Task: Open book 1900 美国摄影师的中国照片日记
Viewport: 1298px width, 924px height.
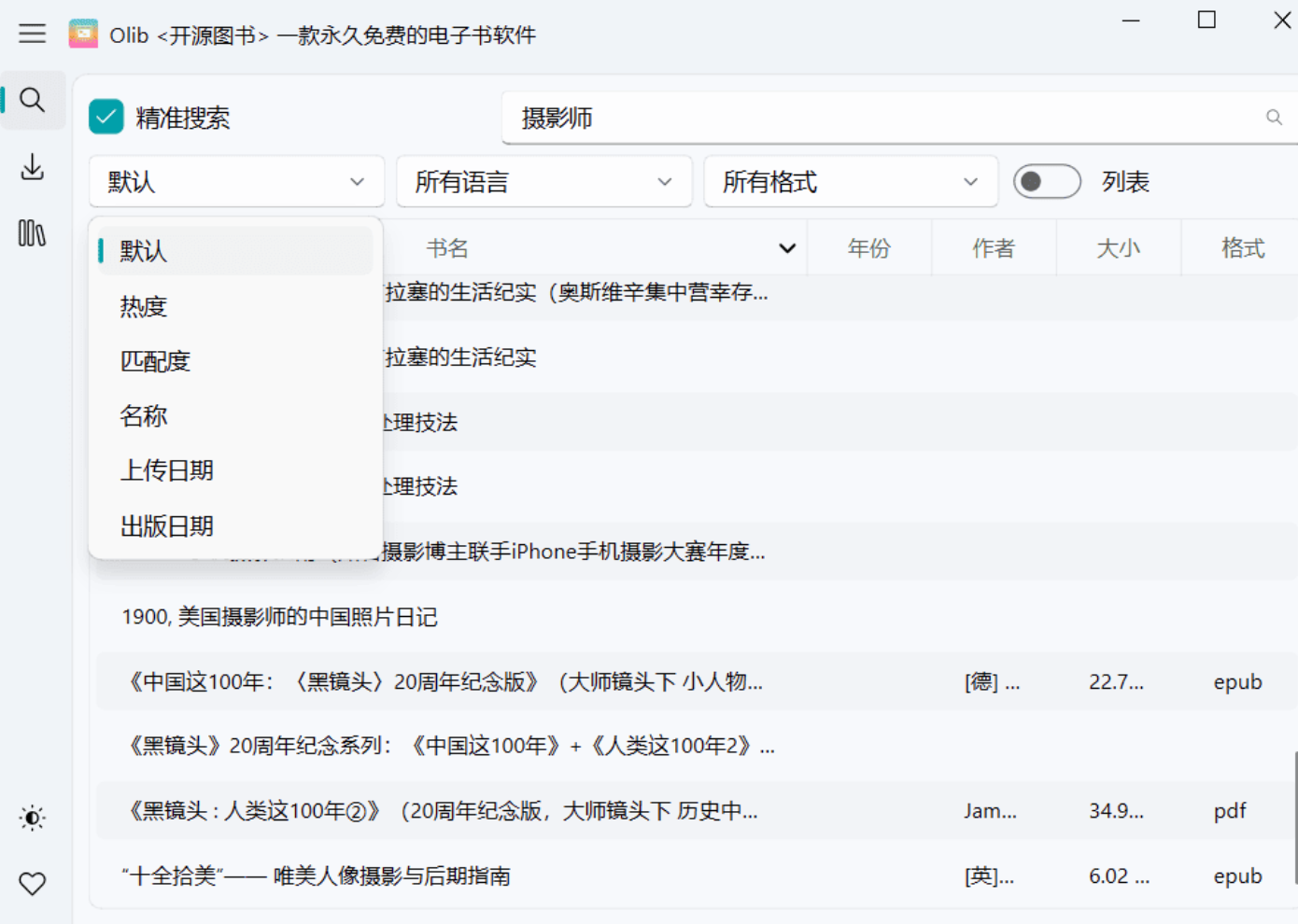Action: pos(280,617)
